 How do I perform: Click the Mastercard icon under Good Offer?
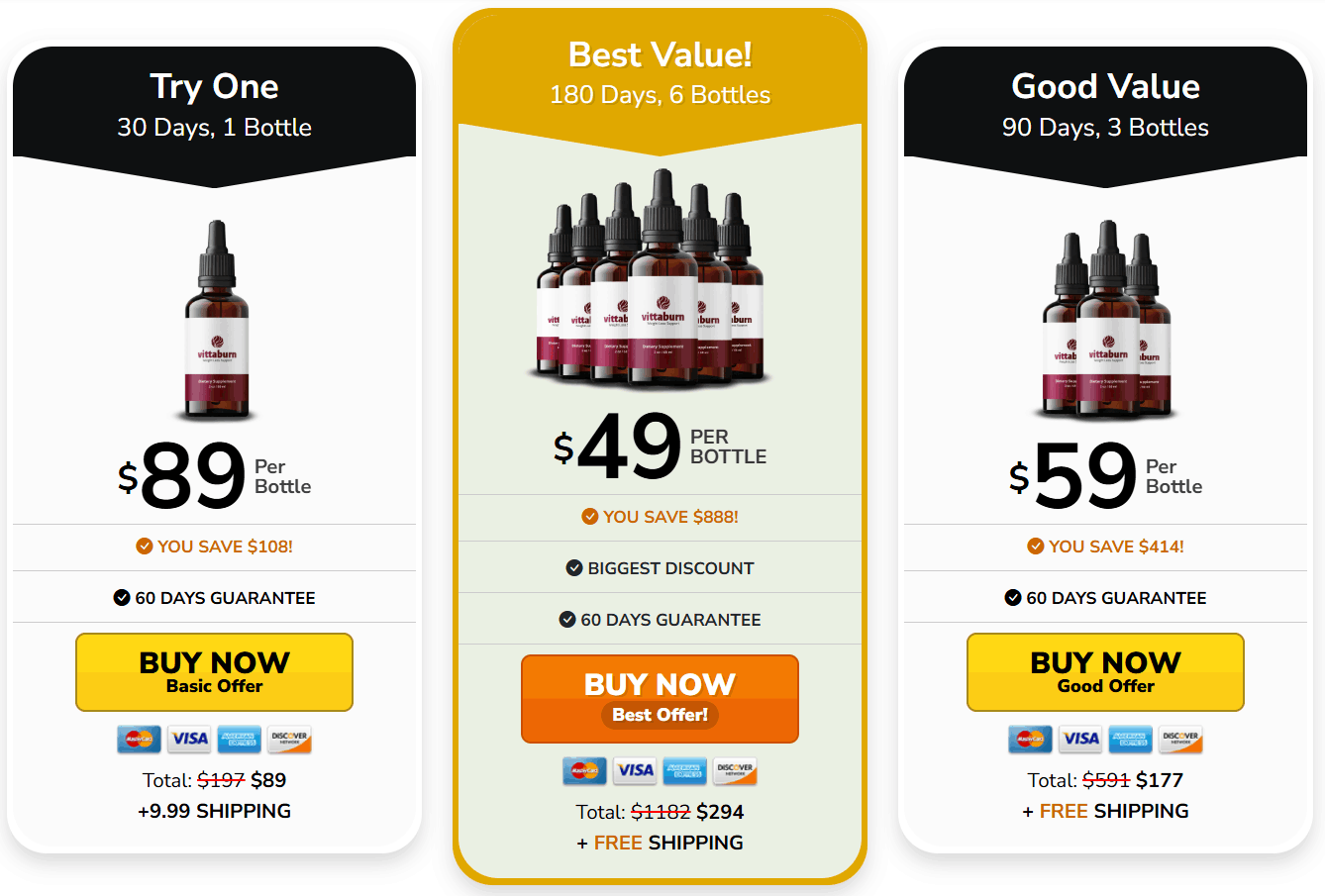[1031, 739]
